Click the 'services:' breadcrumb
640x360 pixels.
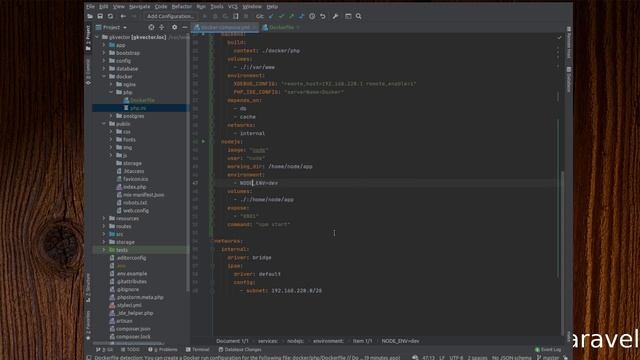click(x=268, y=341)
